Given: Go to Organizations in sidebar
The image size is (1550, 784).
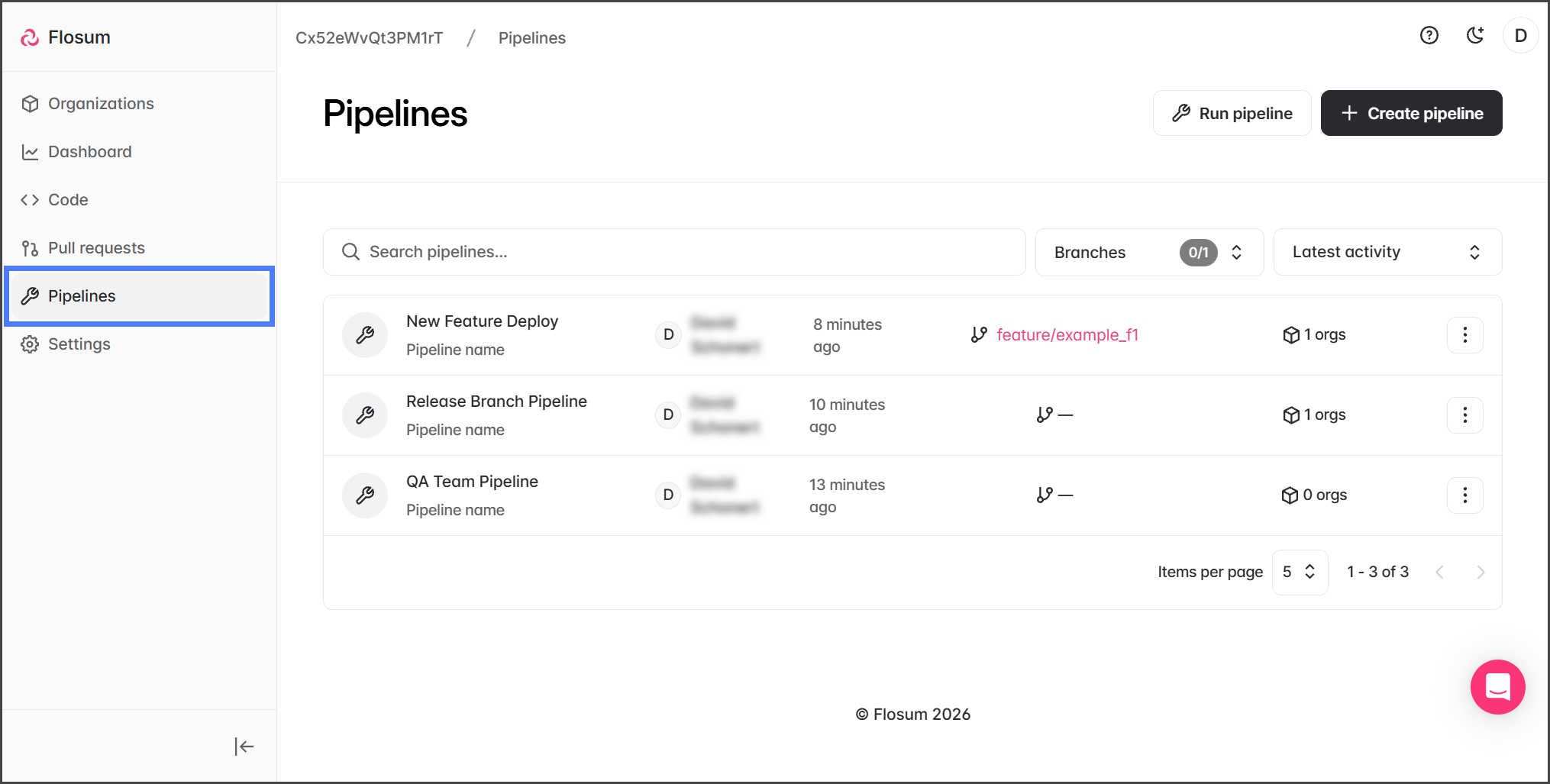Looking at the screenshot, I should pyautogui.click(x=101, y=104).
